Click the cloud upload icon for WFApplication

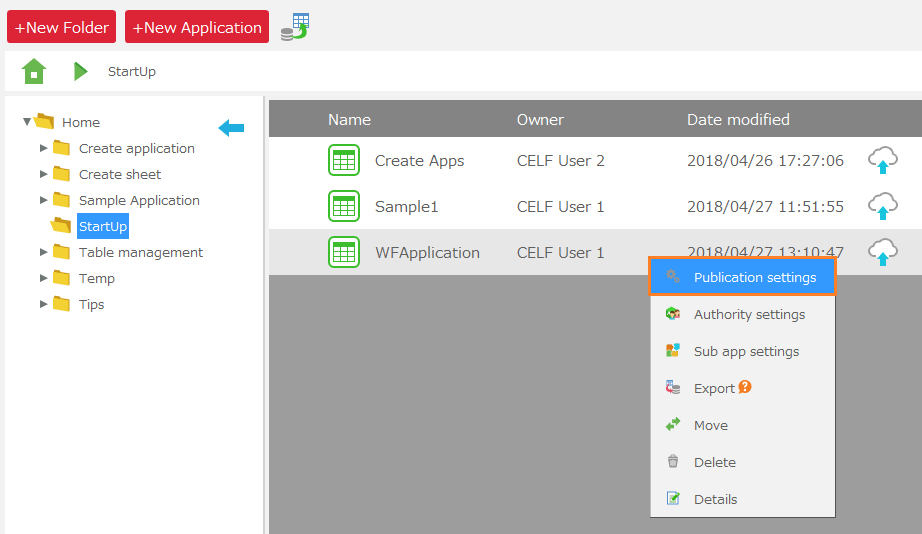coord(882,252)
